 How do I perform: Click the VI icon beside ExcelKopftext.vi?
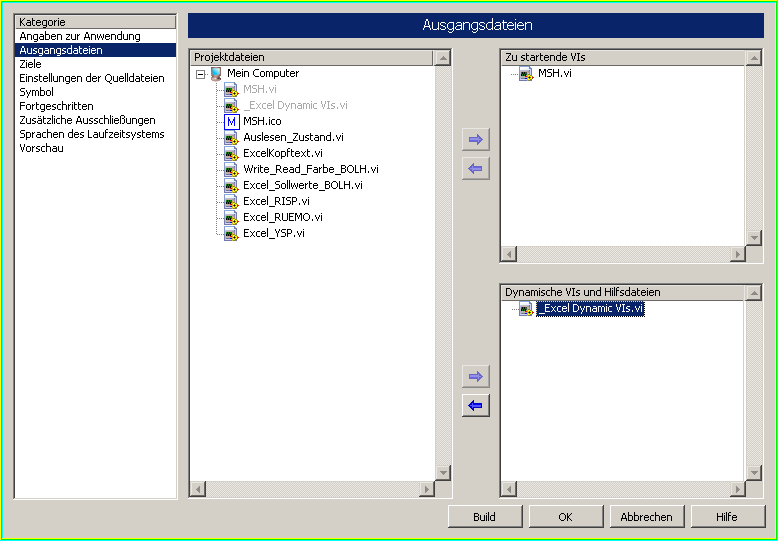tap(231, 153)
